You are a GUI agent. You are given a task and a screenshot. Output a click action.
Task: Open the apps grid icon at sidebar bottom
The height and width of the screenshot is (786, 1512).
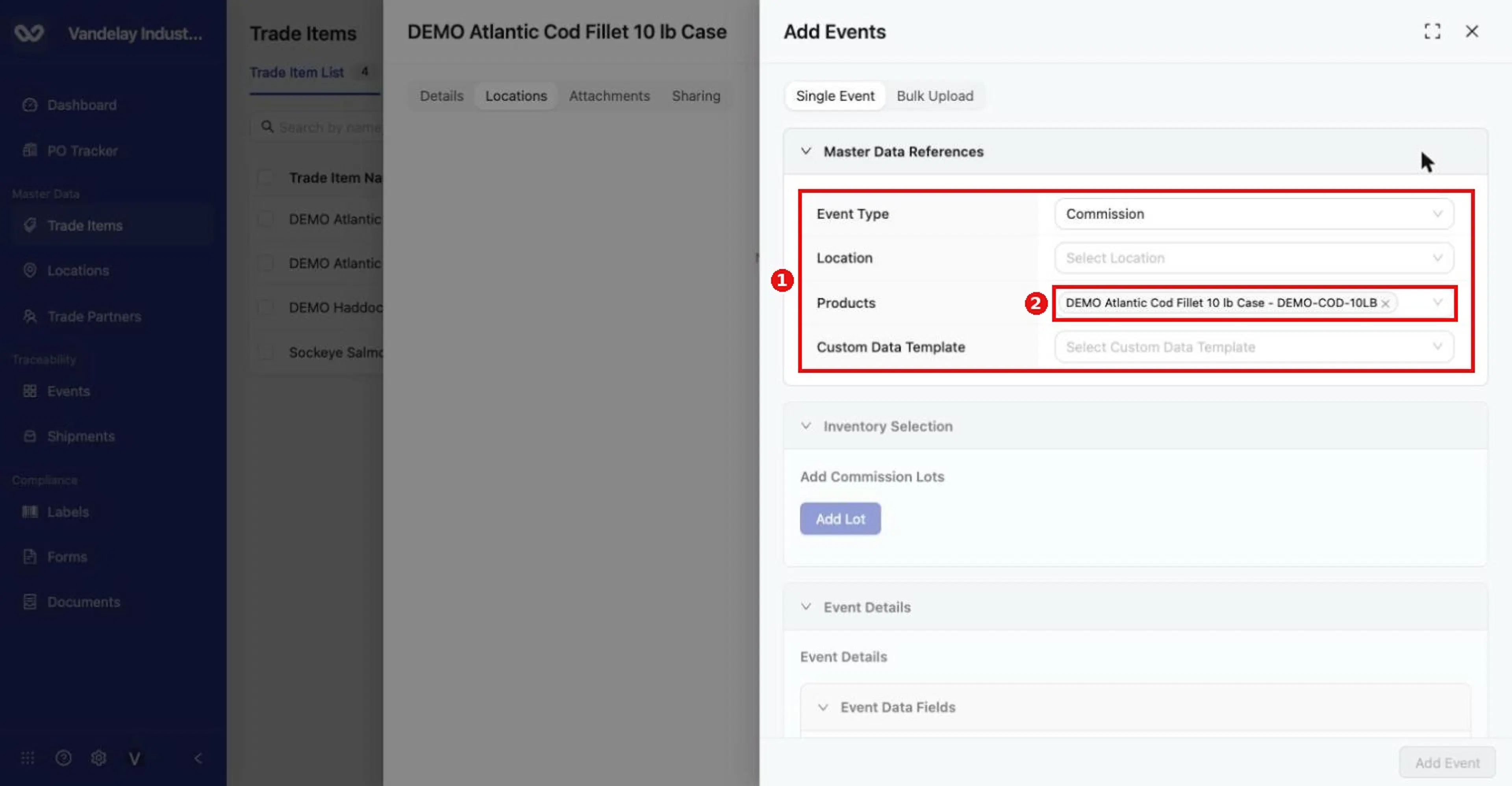click(28, 758)
